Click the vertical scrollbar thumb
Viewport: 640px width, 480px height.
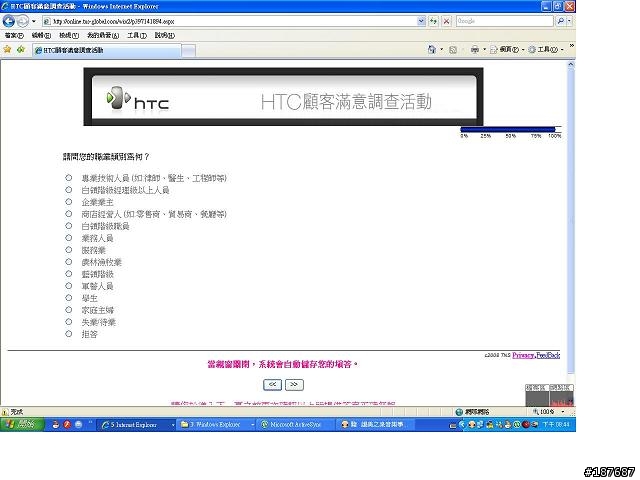tap(571, 220)
